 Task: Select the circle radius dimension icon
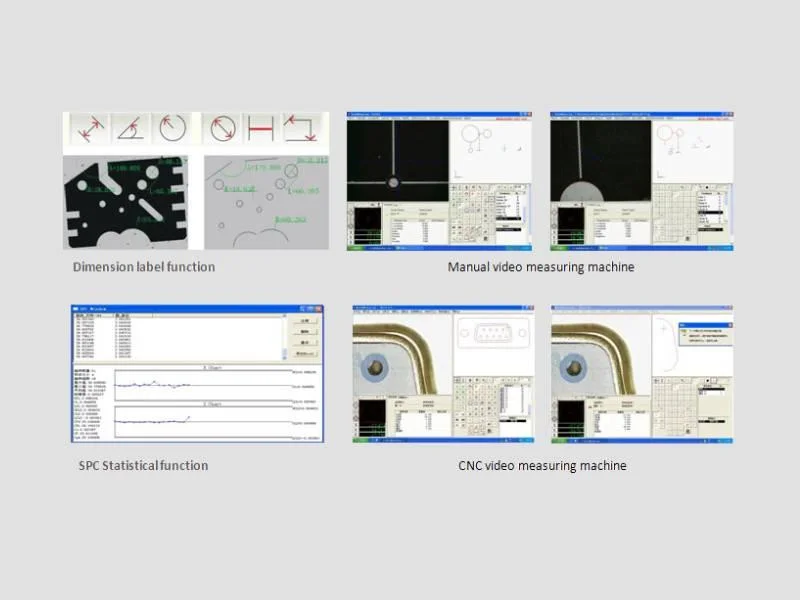click(172, 128)
